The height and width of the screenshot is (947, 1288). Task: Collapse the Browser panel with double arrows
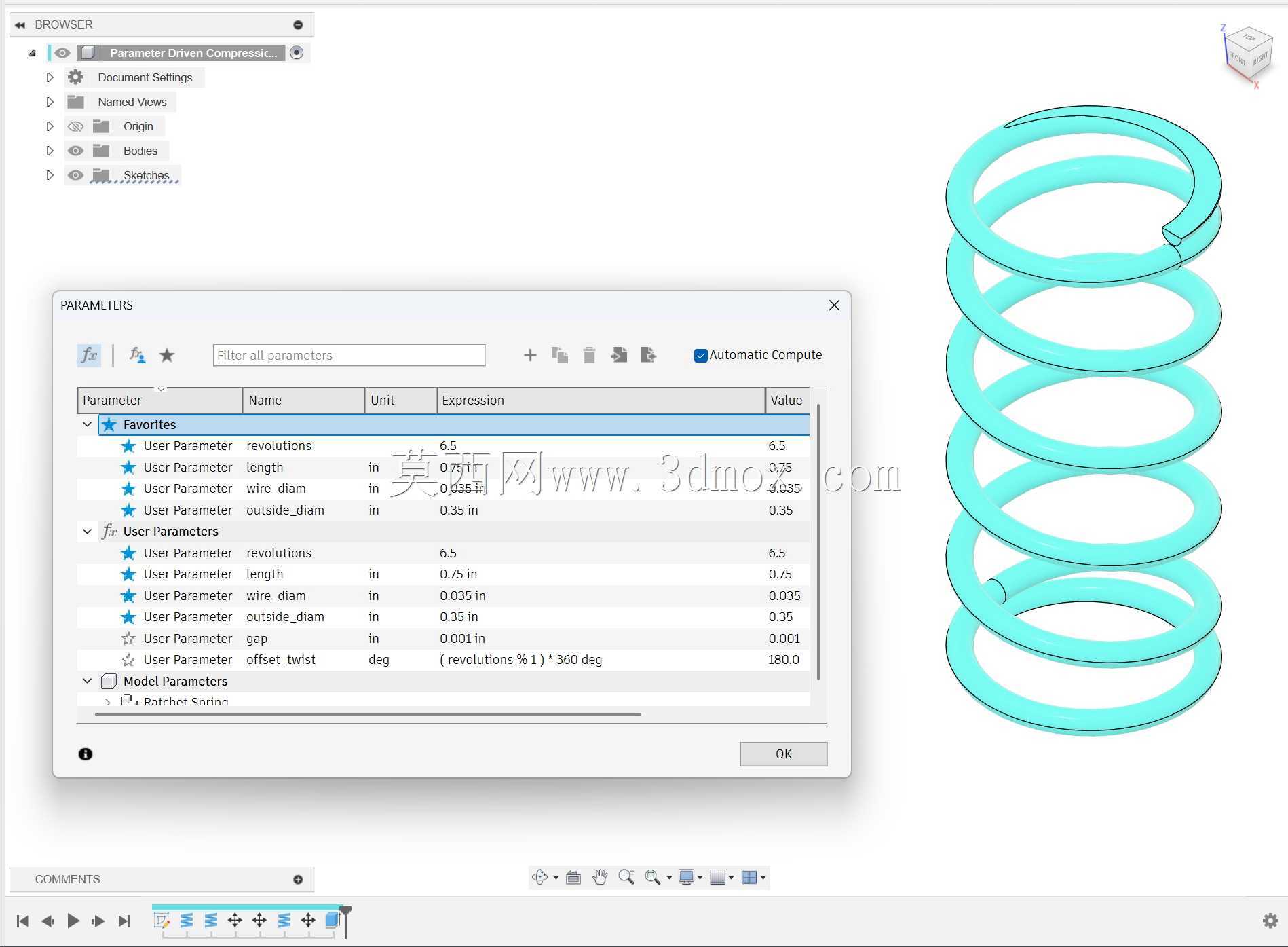(x=20, y=25)
